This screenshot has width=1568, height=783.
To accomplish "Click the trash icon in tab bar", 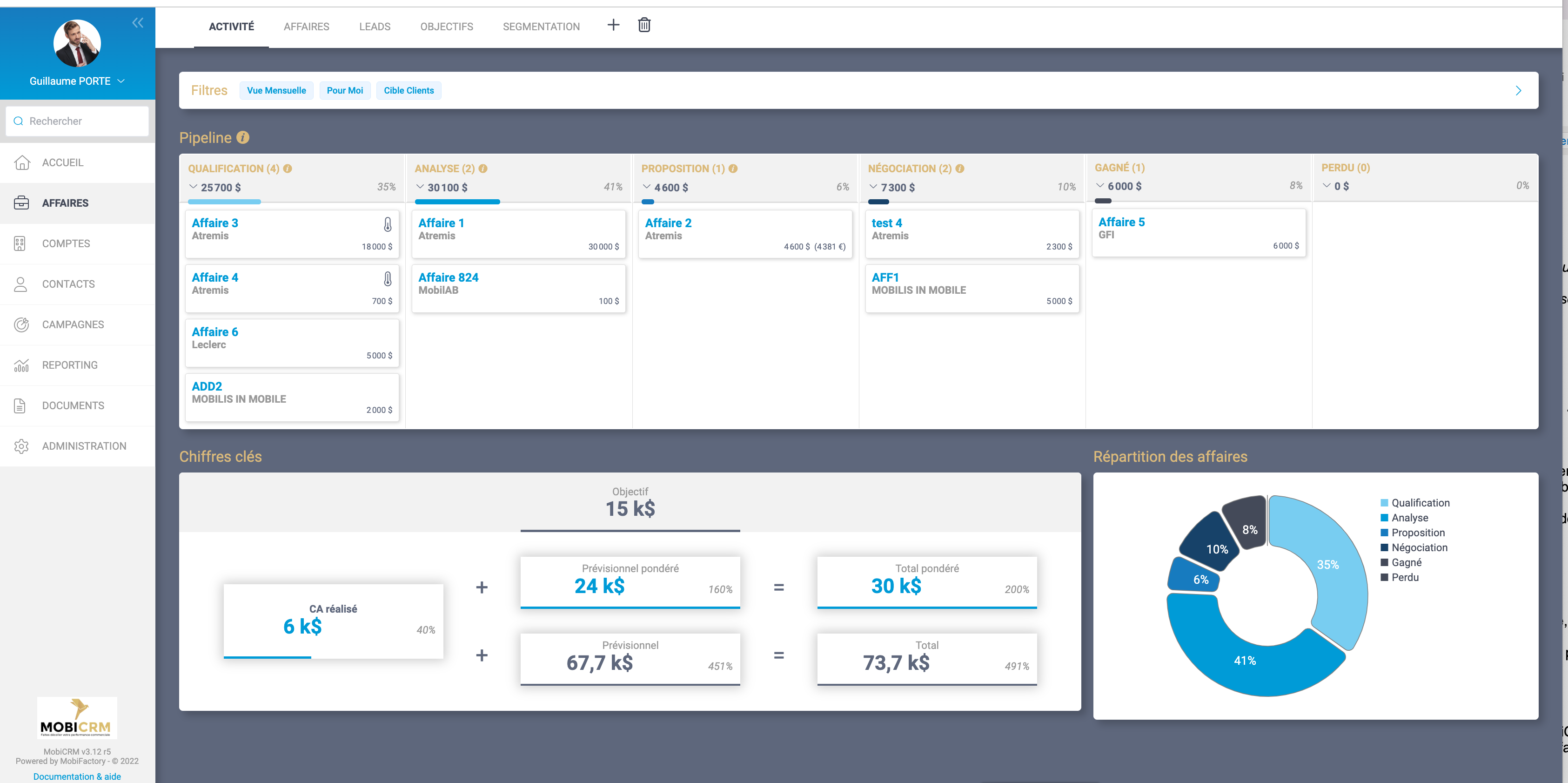I will tap(644, 25).
